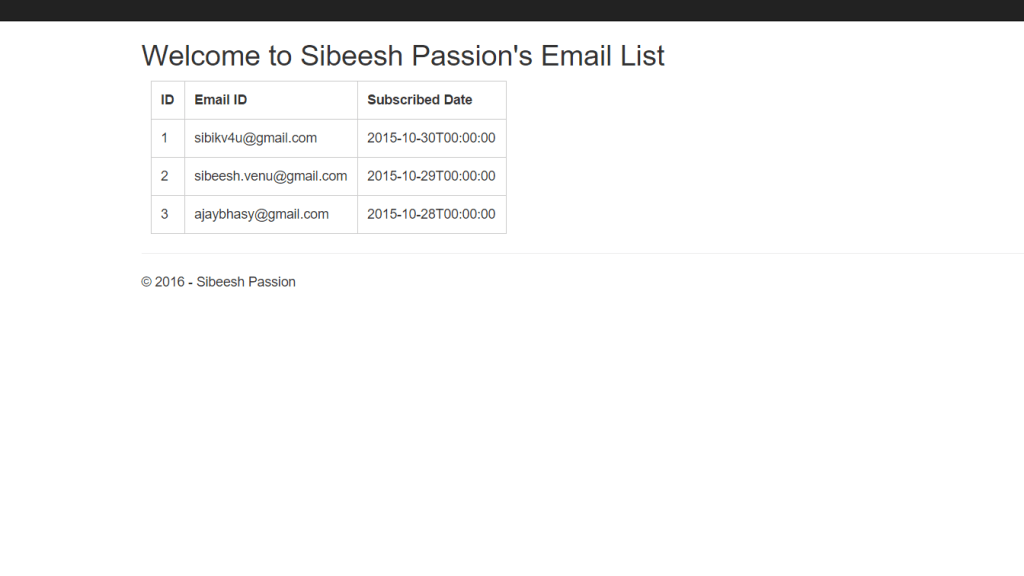This screenshot has width=1024, height=576.
Task: Click the Subscribed Date column header
Action: pyautogui.click(x=432, y=100)
